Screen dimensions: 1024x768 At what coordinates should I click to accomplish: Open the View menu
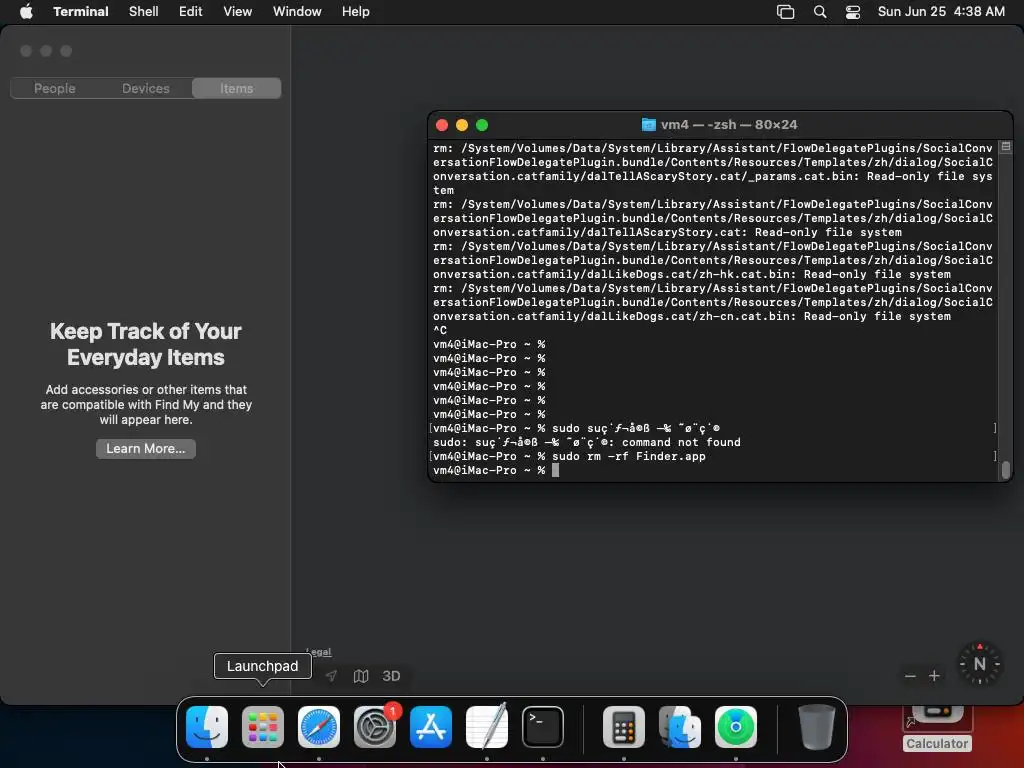tap(237, 11)
